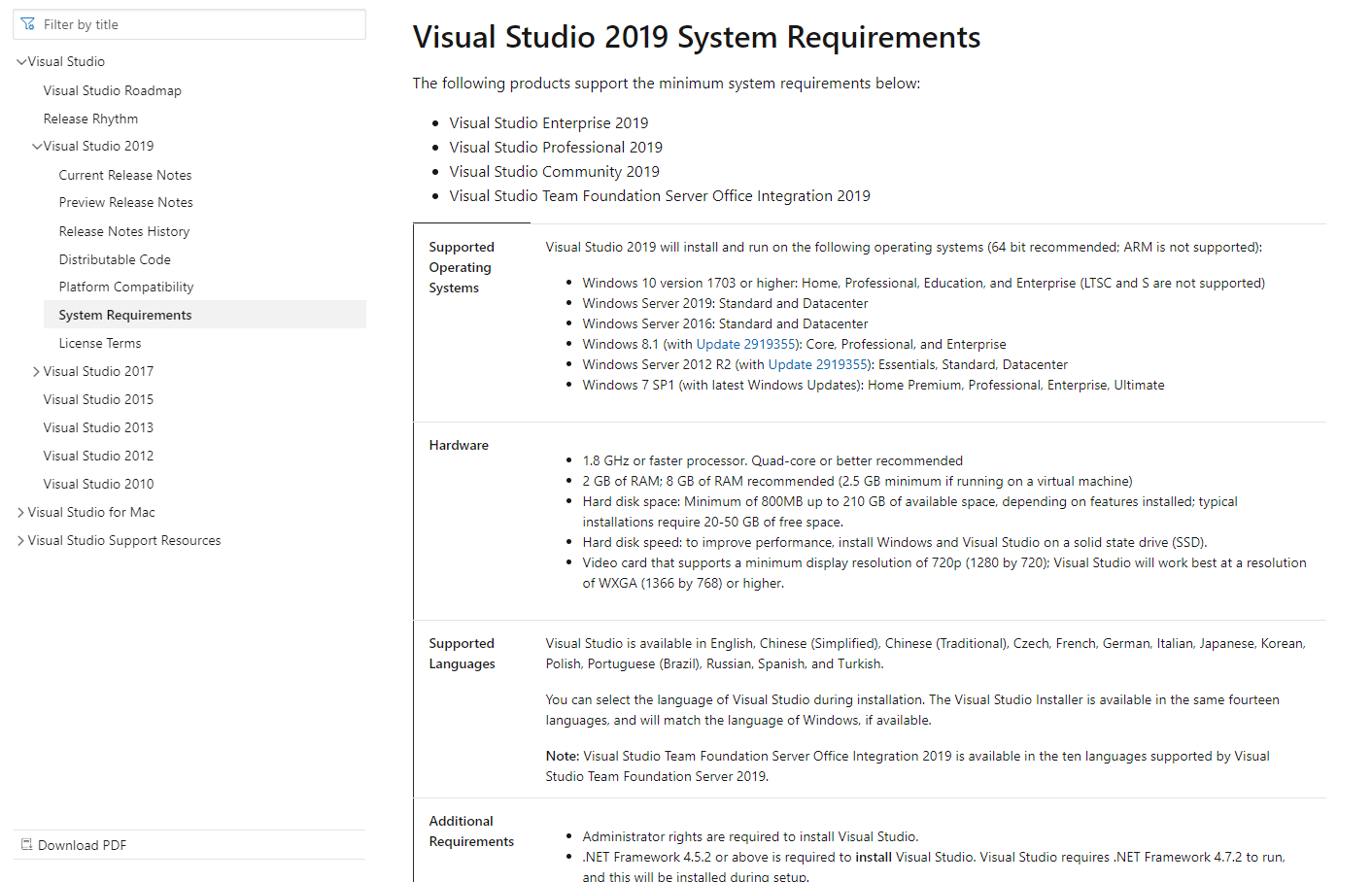Image resolution: width=1372 pixels, height=882 pixels.
Task: Open Release Notes History
Action: point(124,231)
